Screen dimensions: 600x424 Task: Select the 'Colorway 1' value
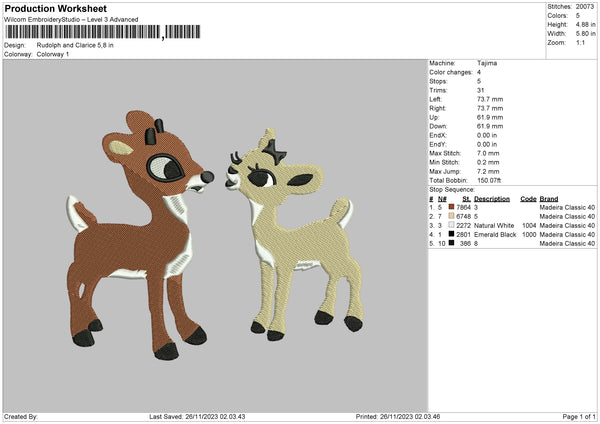pyautogui.click(x=53, y=54)
